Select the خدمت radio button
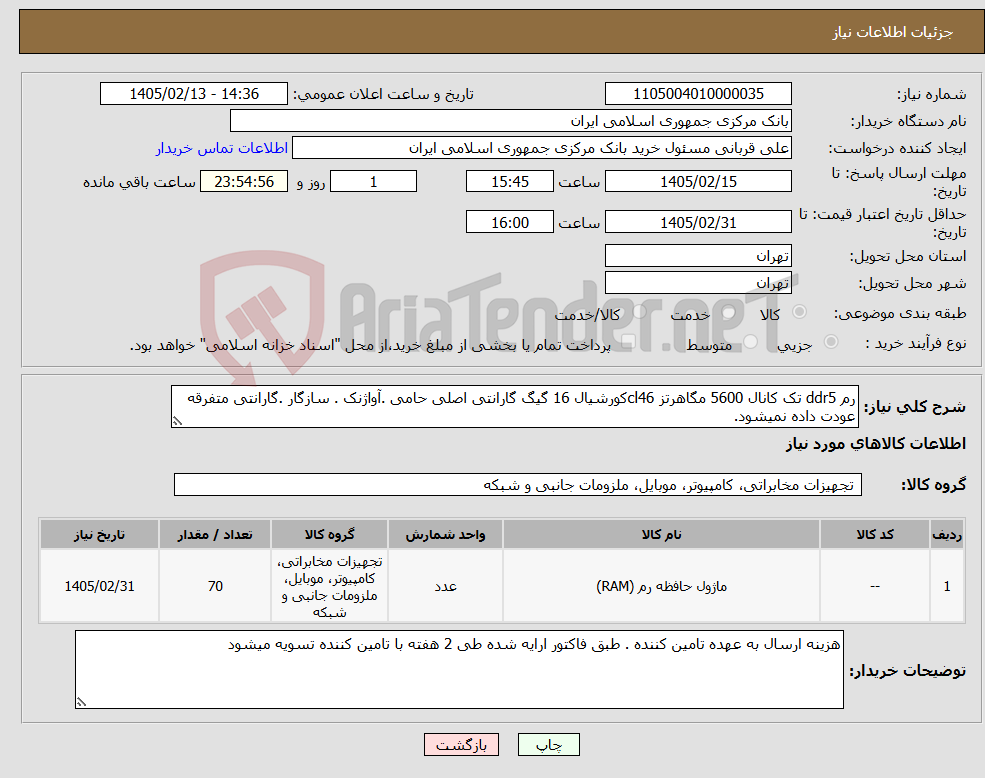Image resolution: width=985 pixels, height=778 pixels. pyautogui.click(x=729, y=312)
